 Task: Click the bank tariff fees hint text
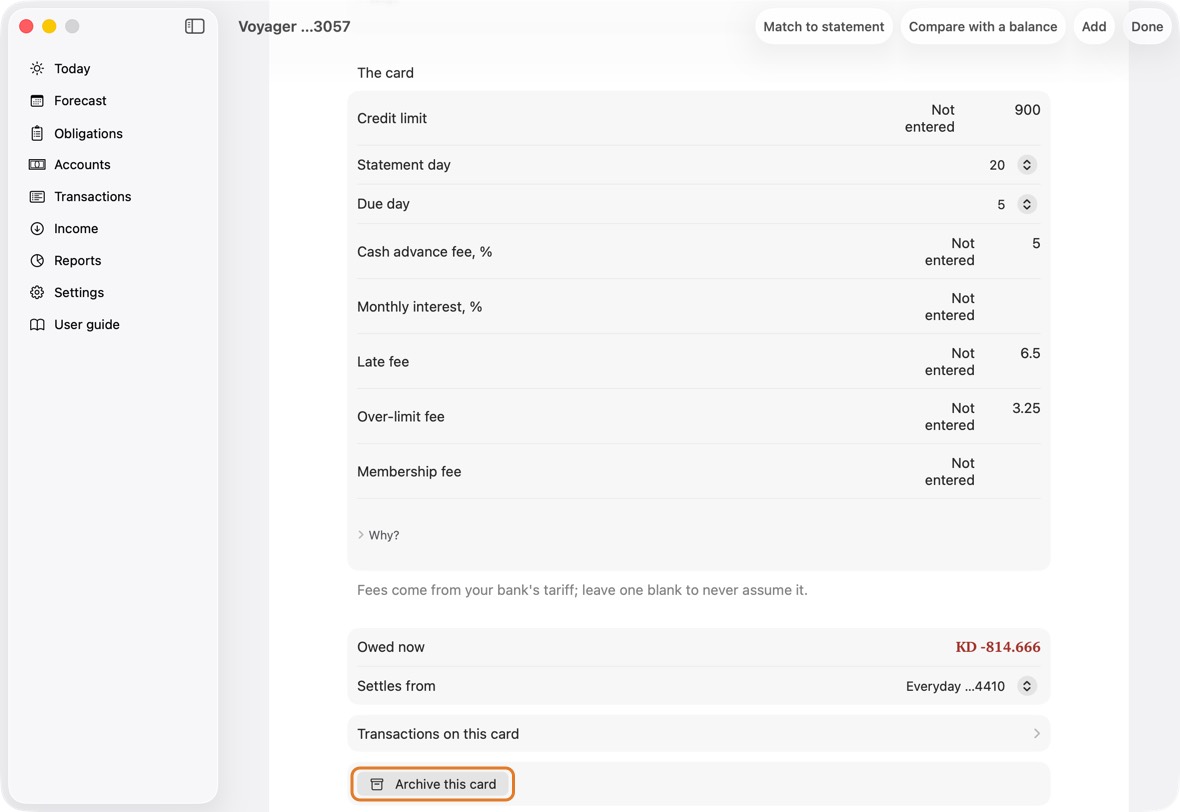582,590
